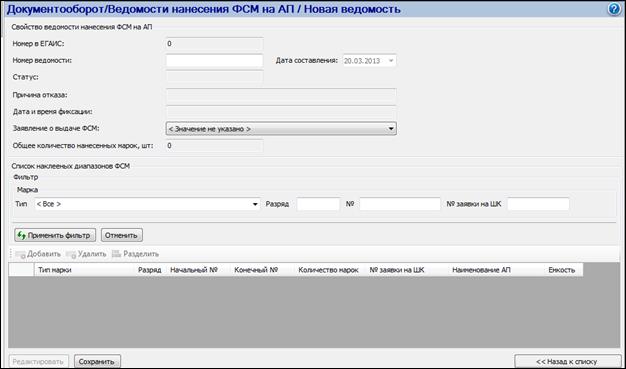Image resolution: width=626 pixels, height=369 pixels.
Task: Go back via Назад к списку button
Action: coord(567,362)
